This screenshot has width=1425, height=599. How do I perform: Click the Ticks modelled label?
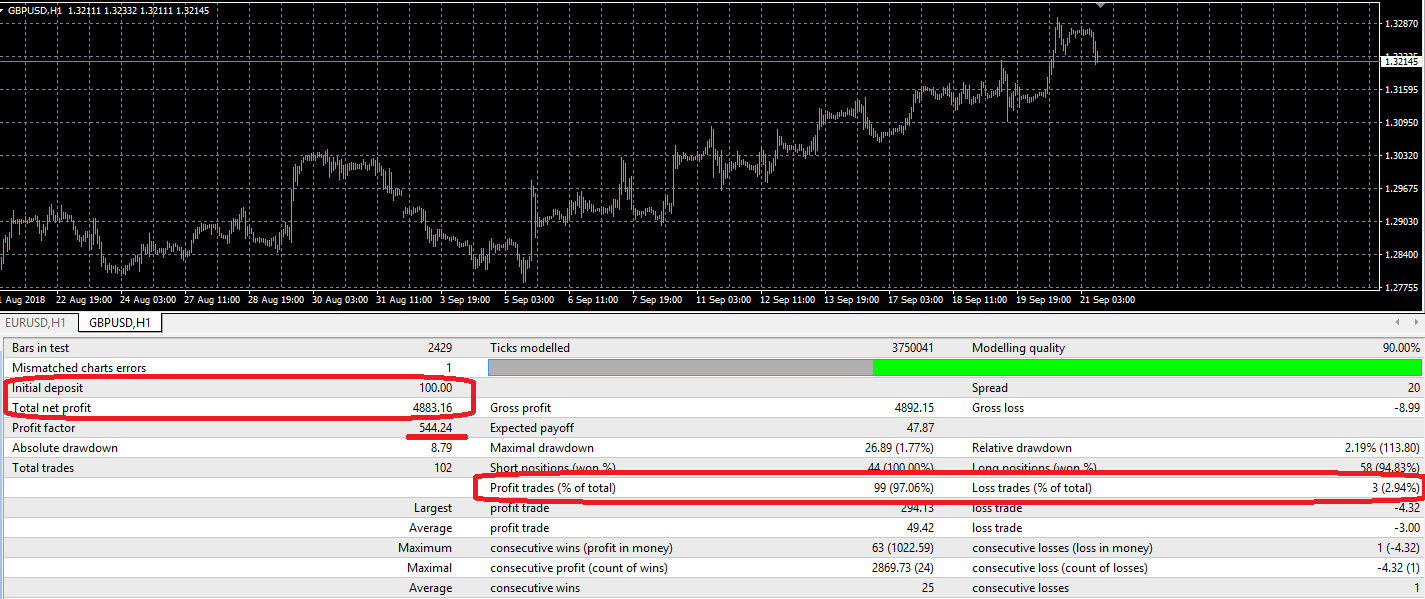[530, 348]
